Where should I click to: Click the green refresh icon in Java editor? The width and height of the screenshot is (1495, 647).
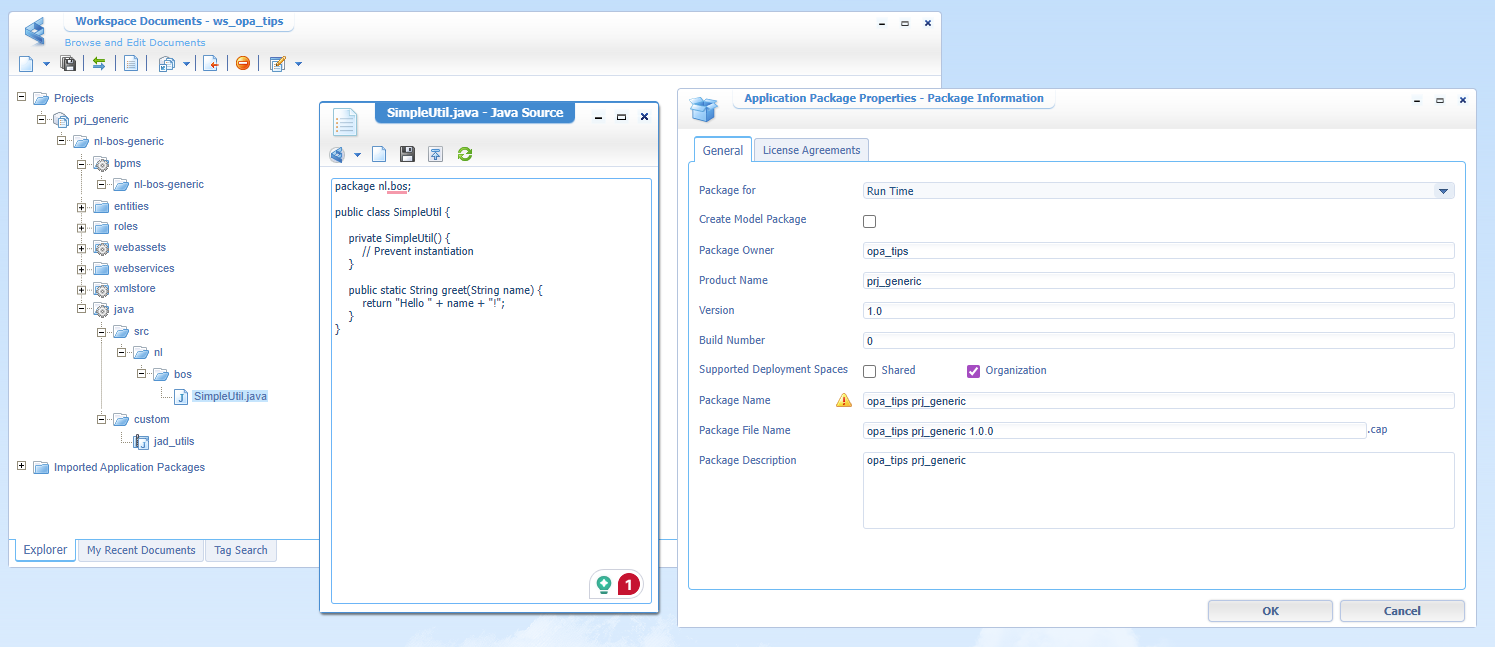[x=464, y=154]
